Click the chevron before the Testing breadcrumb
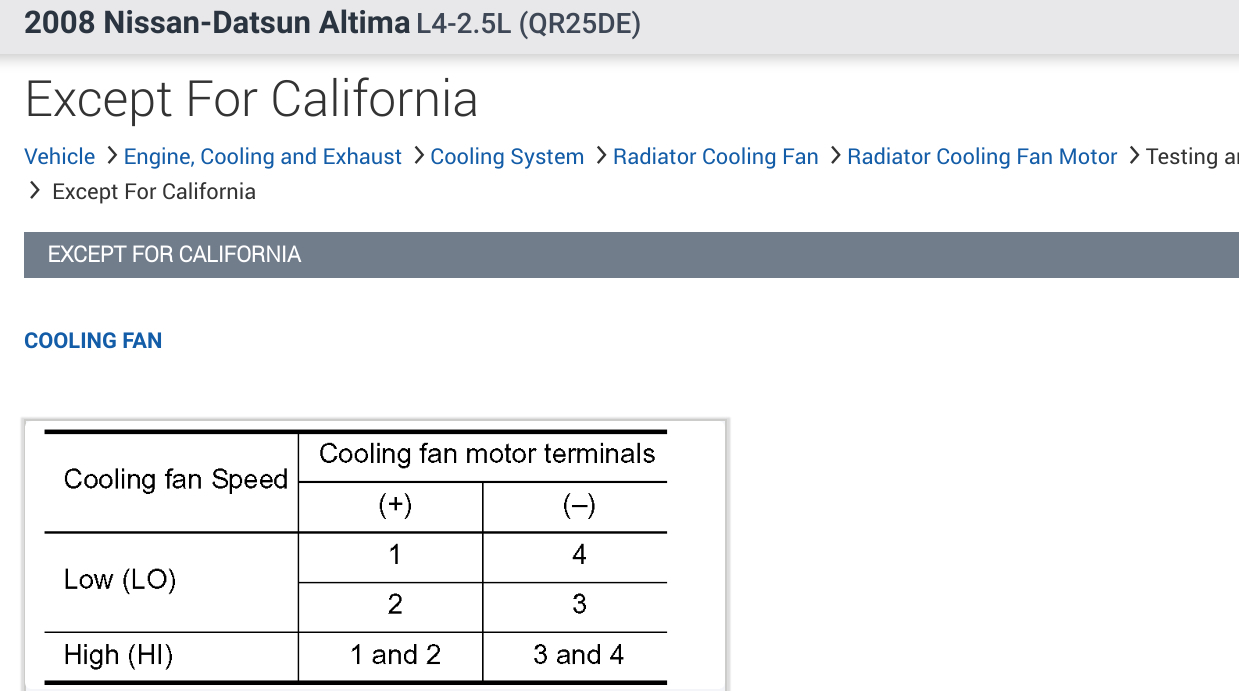Image resolution: width=1239 pixels, height=691 pixels. 1133,156
